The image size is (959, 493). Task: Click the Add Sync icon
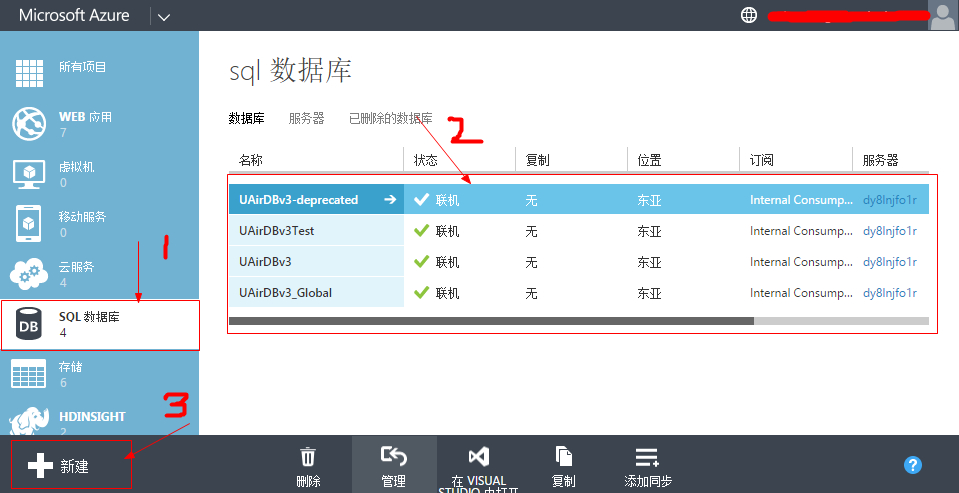(x=647, y=456)
